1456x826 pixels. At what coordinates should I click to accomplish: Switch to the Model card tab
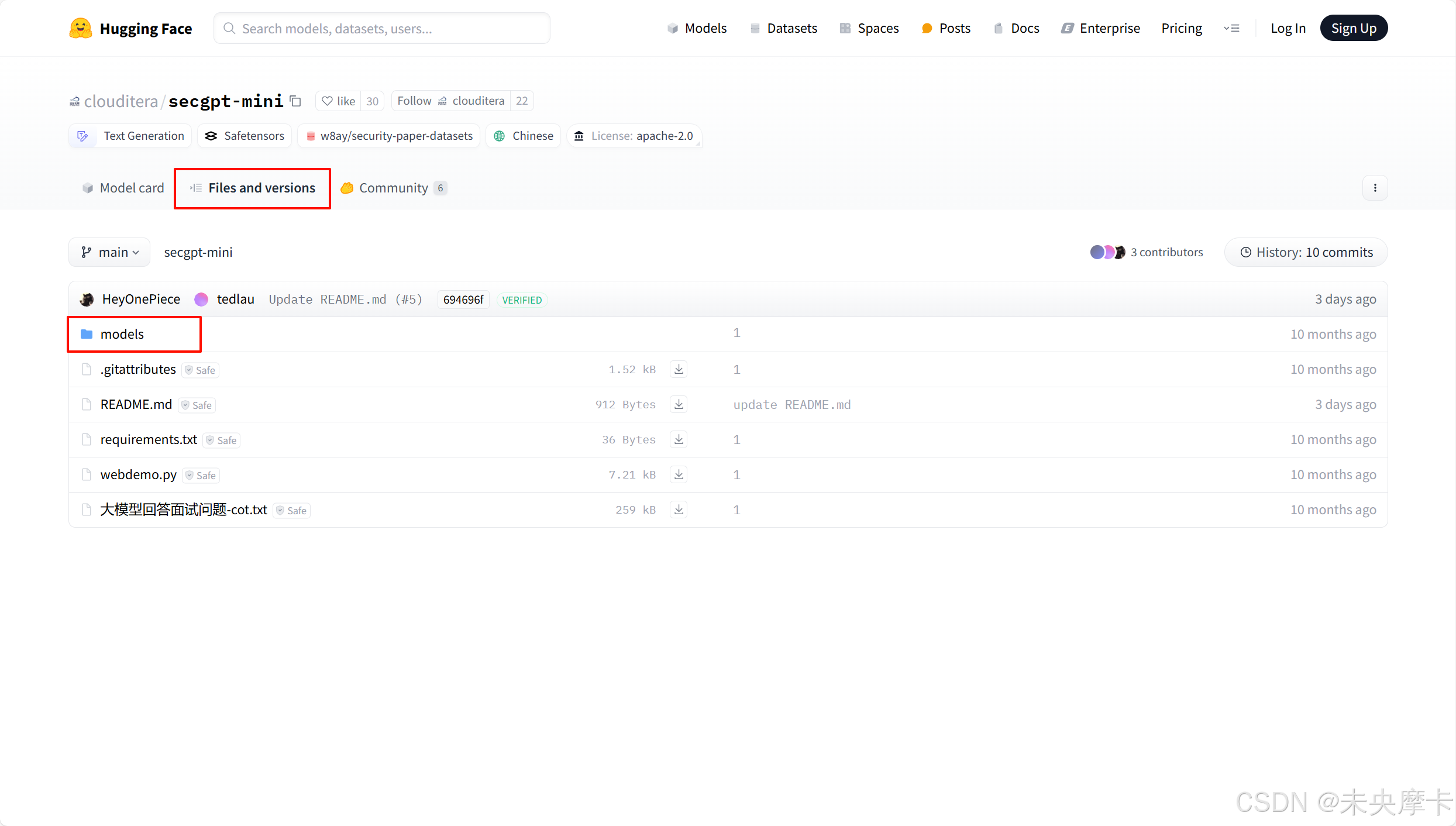click(123, 188)
